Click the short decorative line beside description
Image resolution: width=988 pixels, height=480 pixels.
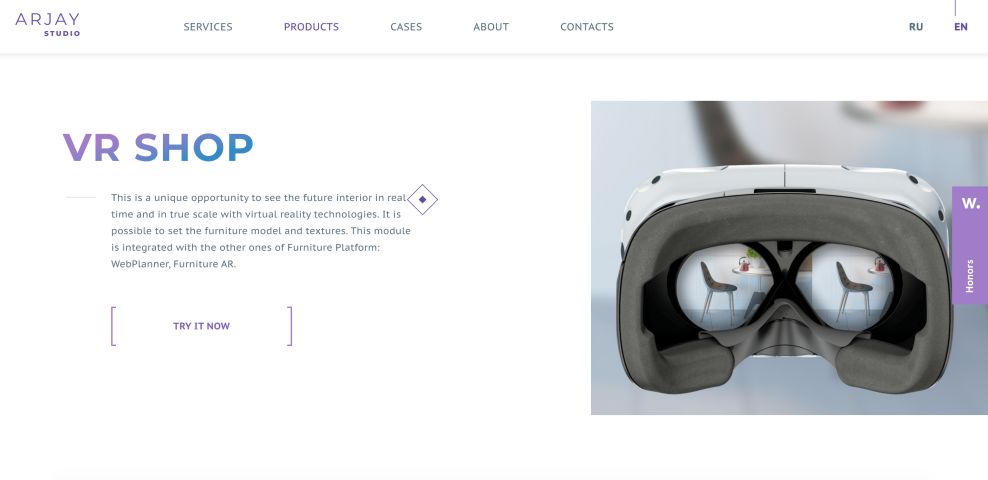click(x=81, y=197)
